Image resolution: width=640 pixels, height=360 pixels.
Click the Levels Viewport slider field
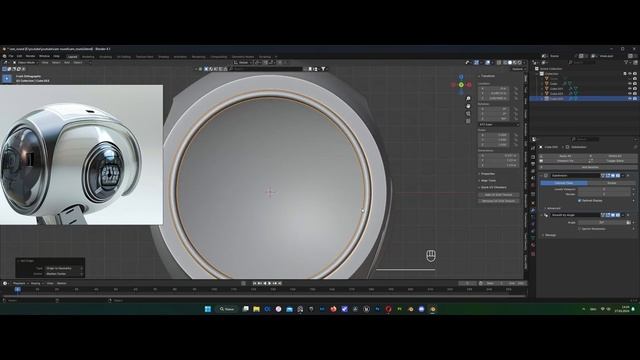(x=604, y=189)
